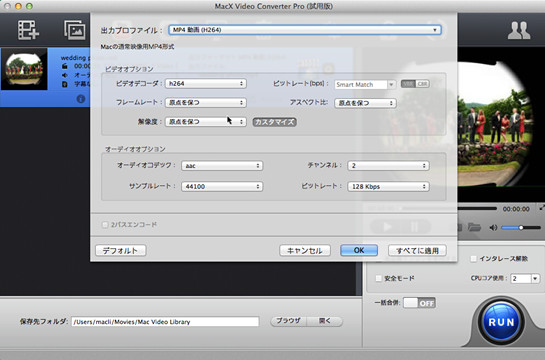Image resolution: width=545 pixels, height=360 pixels.
Task: Click the カスタマイズ button
Action: pyautogui.click(x=275, y=122)
